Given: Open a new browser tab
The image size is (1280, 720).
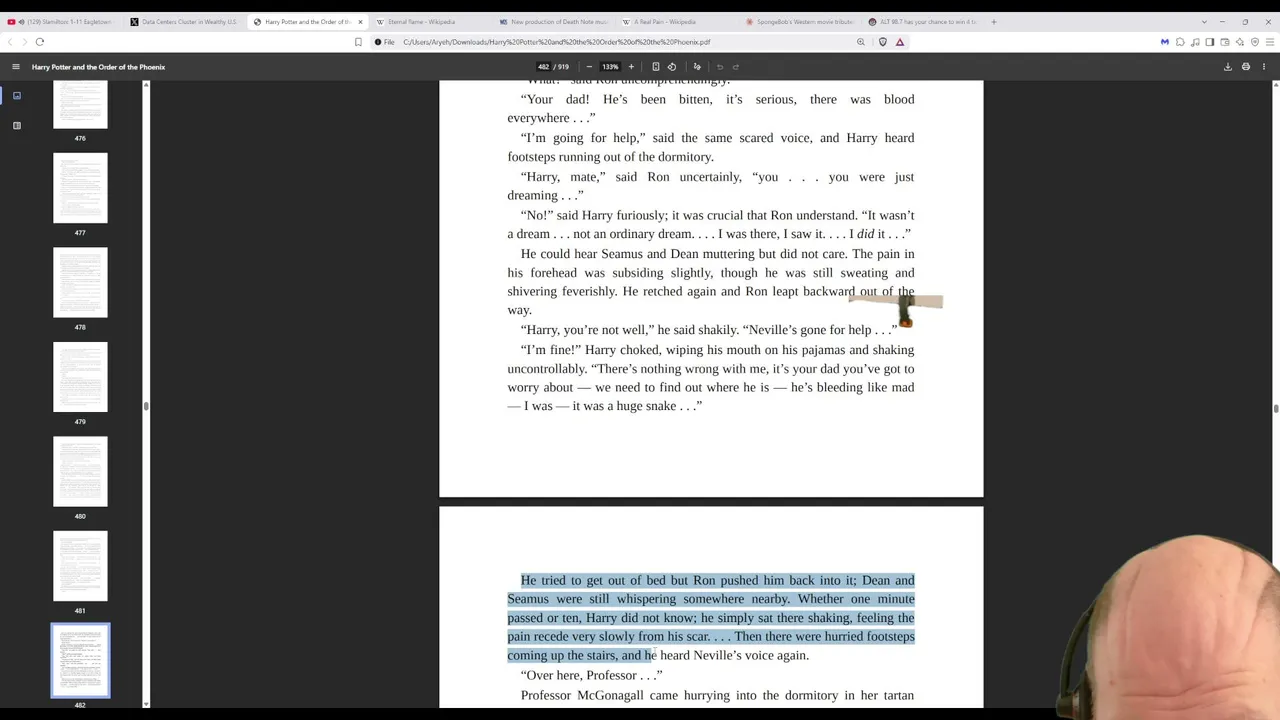Looking at the screenshot, I should click(994, 21).
